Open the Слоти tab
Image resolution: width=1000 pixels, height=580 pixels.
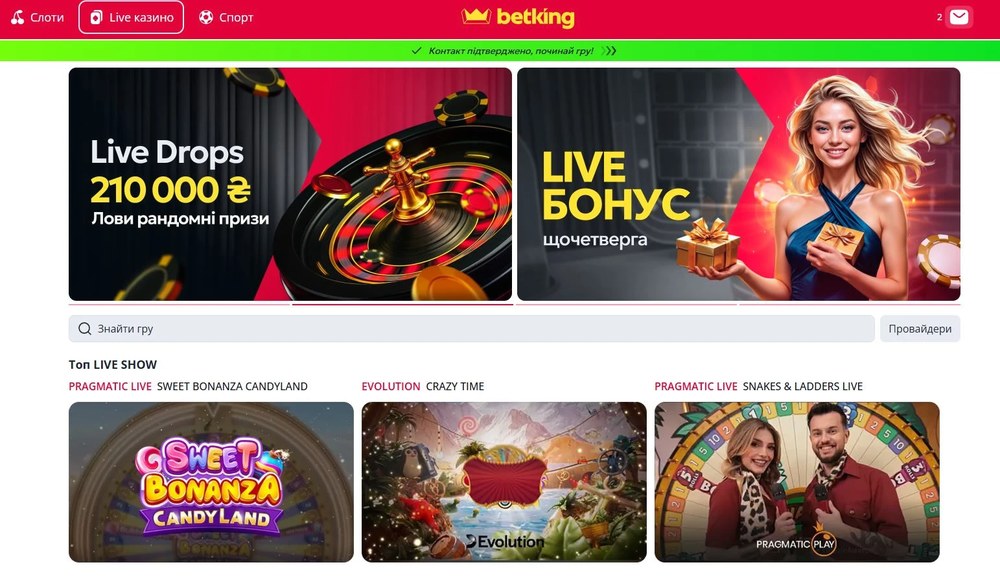click(x=38, y=17)
